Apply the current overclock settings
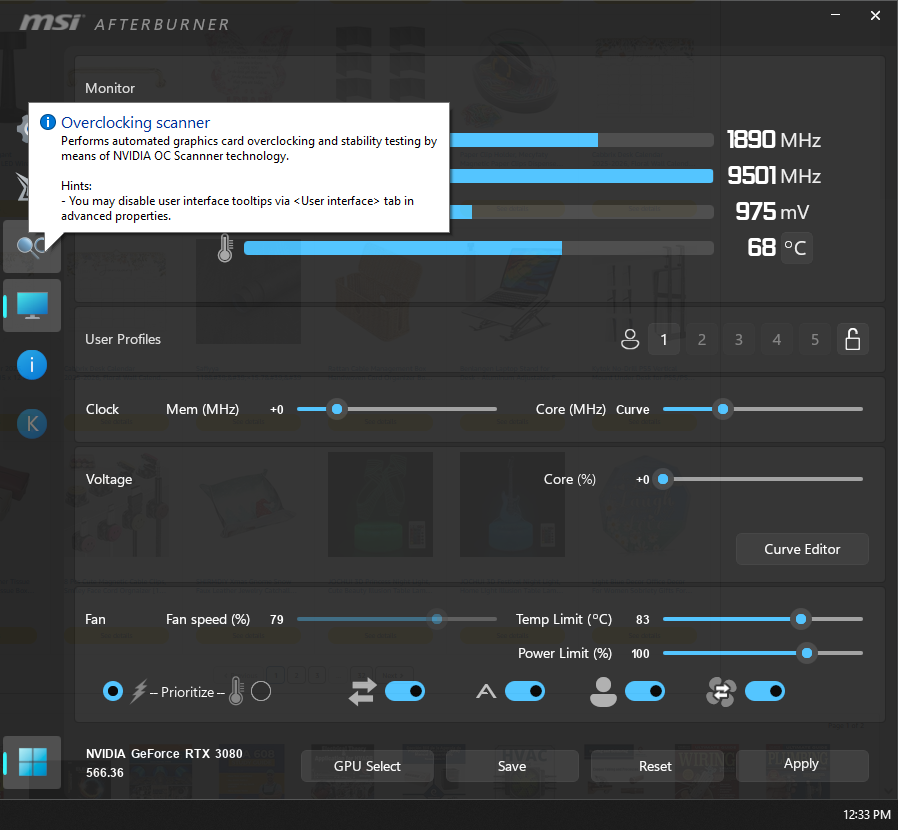The width and height of the screenshot is (898, 830). point(802,765)
